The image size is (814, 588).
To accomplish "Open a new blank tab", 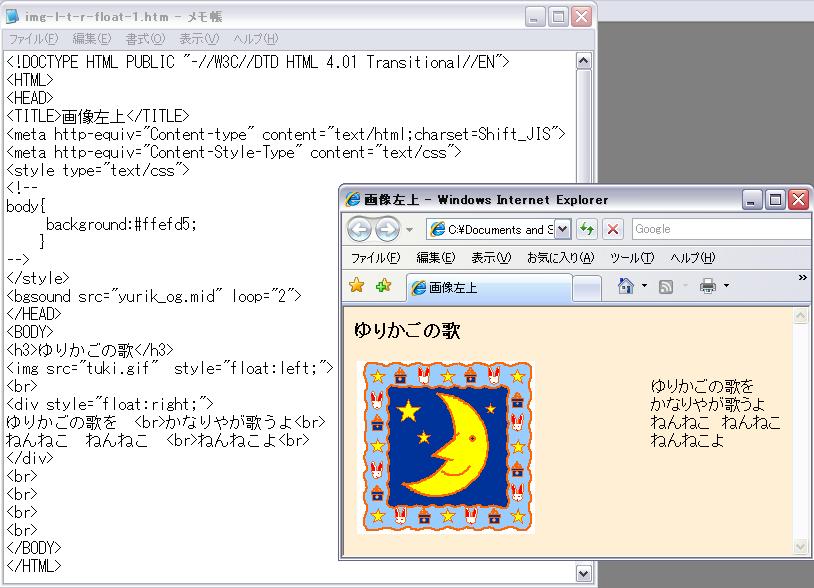I will (x=587, y=288).
